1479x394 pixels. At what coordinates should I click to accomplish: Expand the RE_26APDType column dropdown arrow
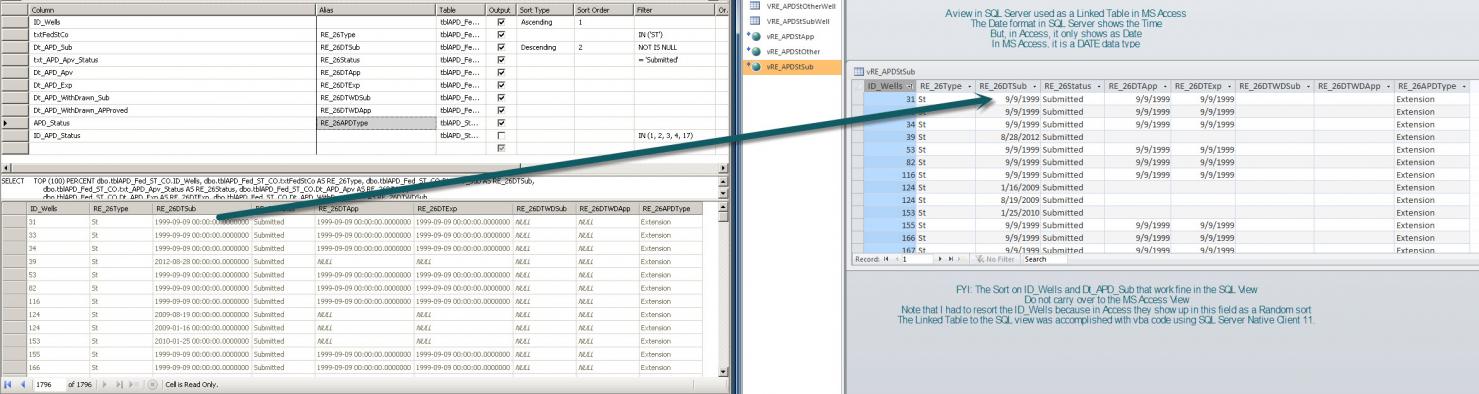pyautogui.click(x=1464, y=86)
